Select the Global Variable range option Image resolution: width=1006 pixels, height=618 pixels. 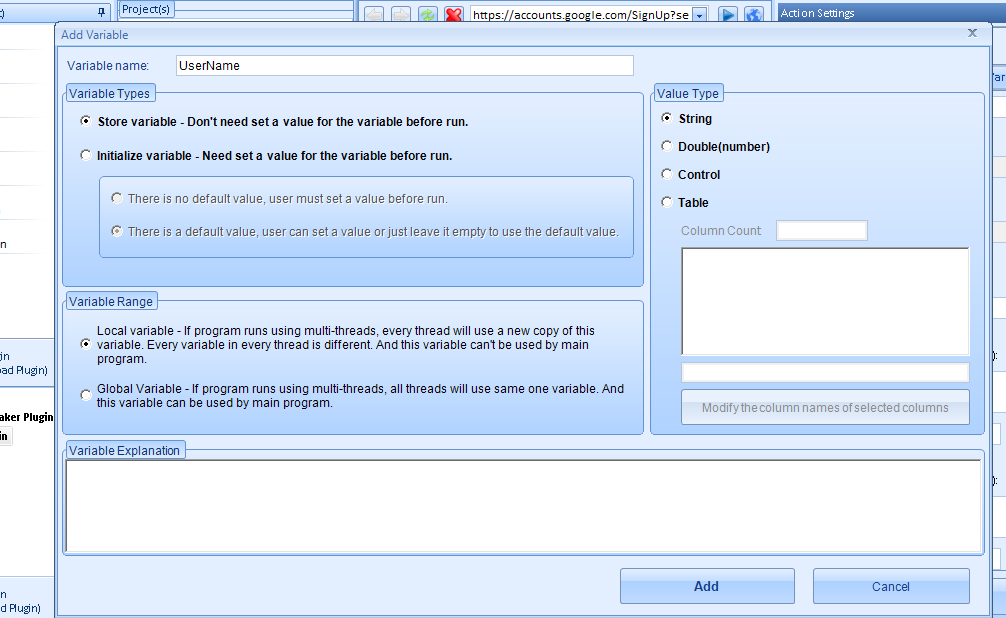[x=85, y=396]
